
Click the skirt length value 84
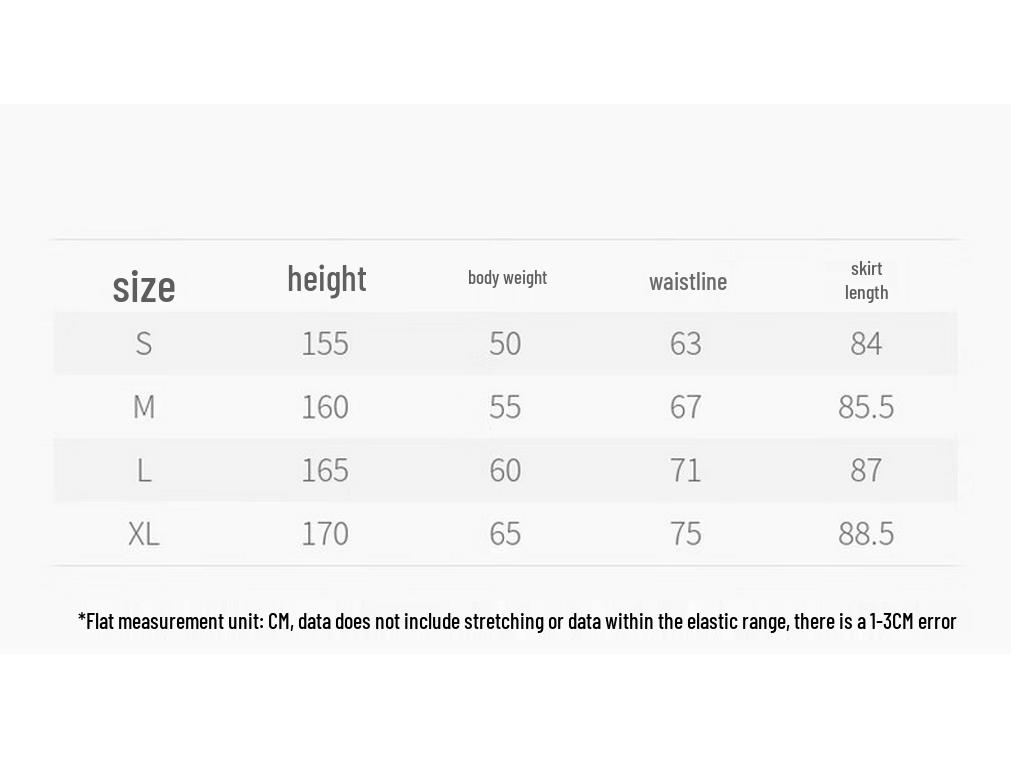[x=866, y=343]
